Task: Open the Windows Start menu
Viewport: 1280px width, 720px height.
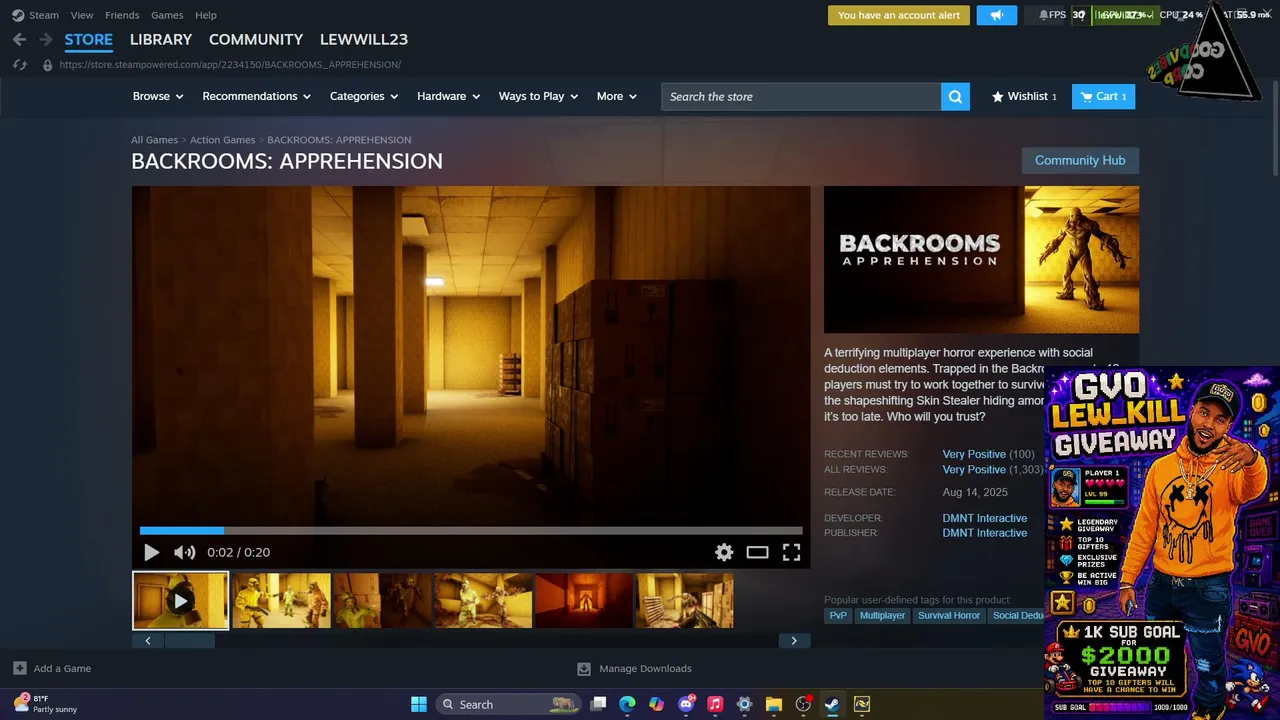Action: pyautogui.click(x=419, y=704)
